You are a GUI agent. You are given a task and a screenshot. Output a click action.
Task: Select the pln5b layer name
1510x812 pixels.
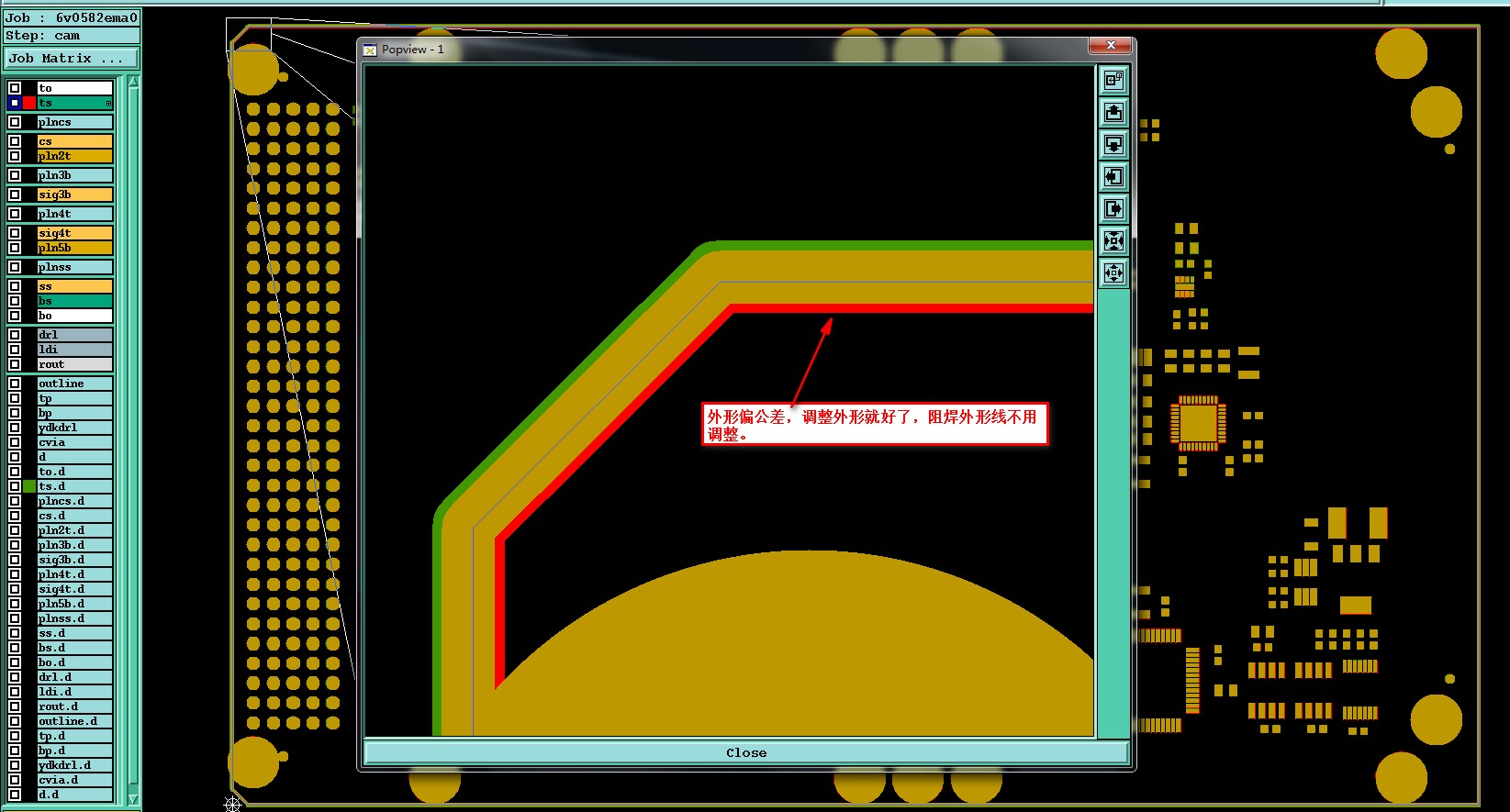[75, 248]
